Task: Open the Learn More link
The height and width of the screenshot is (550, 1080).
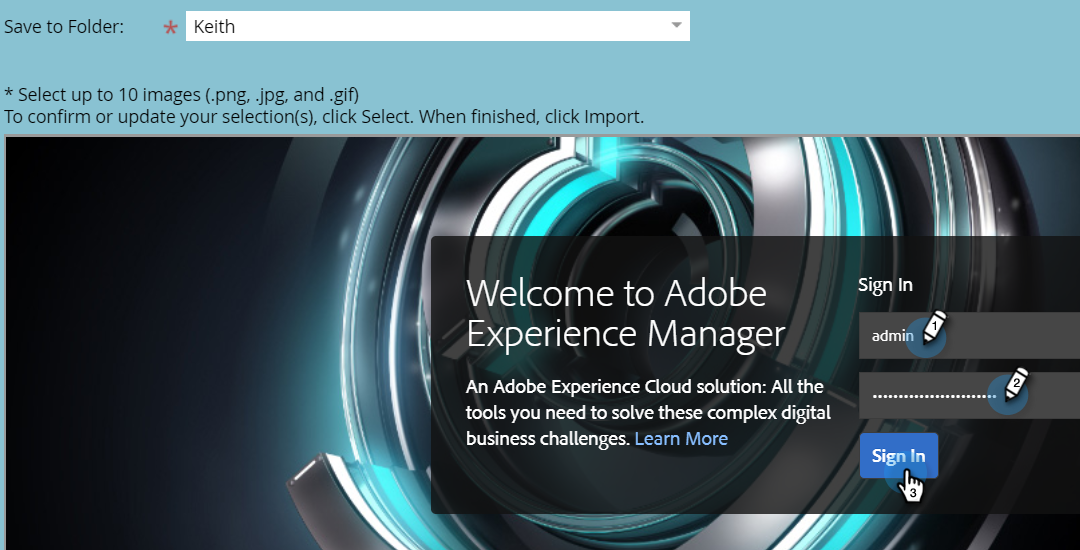Action: click(681, 438)
